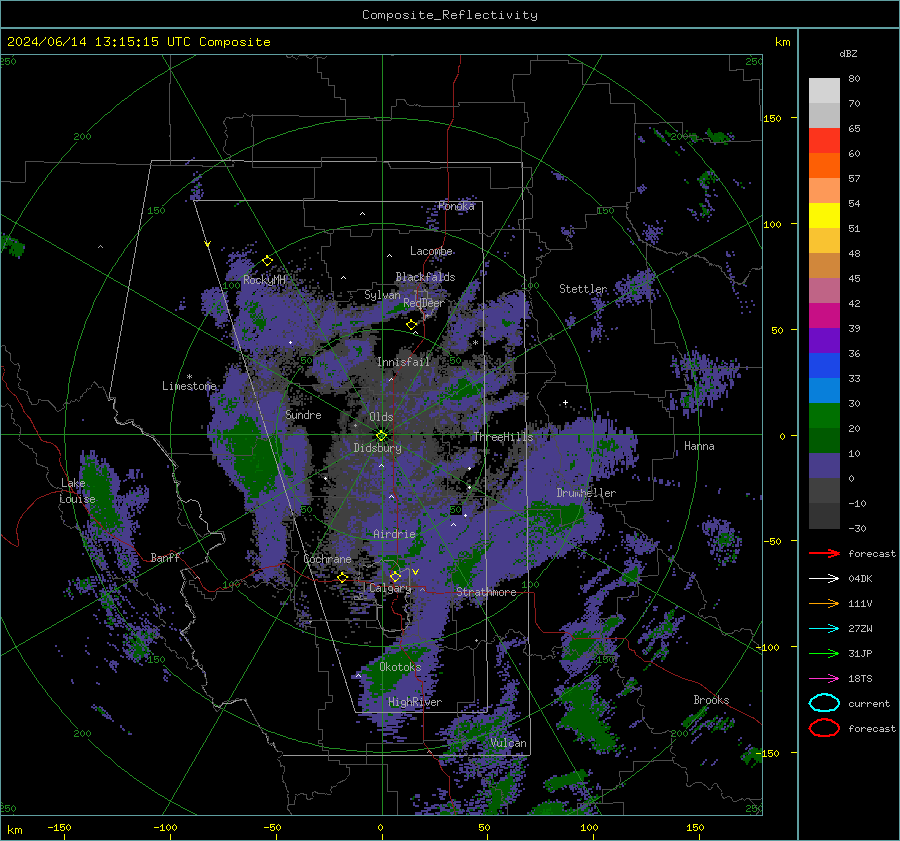Click the Stettler town label
Image resolution: width=900 pixels, height=841 pixels.
pyautogui.click(x=583, y=289)
